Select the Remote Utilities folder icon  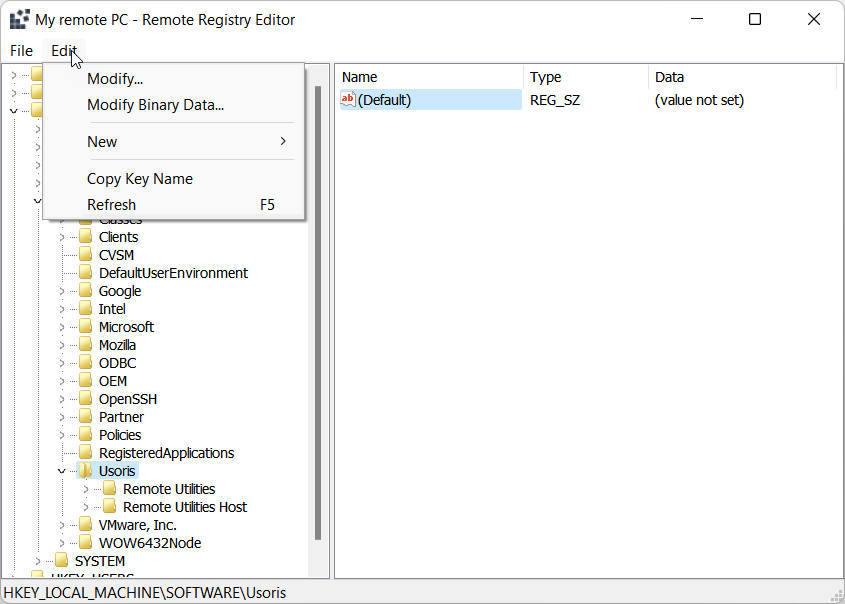[110, 489]
